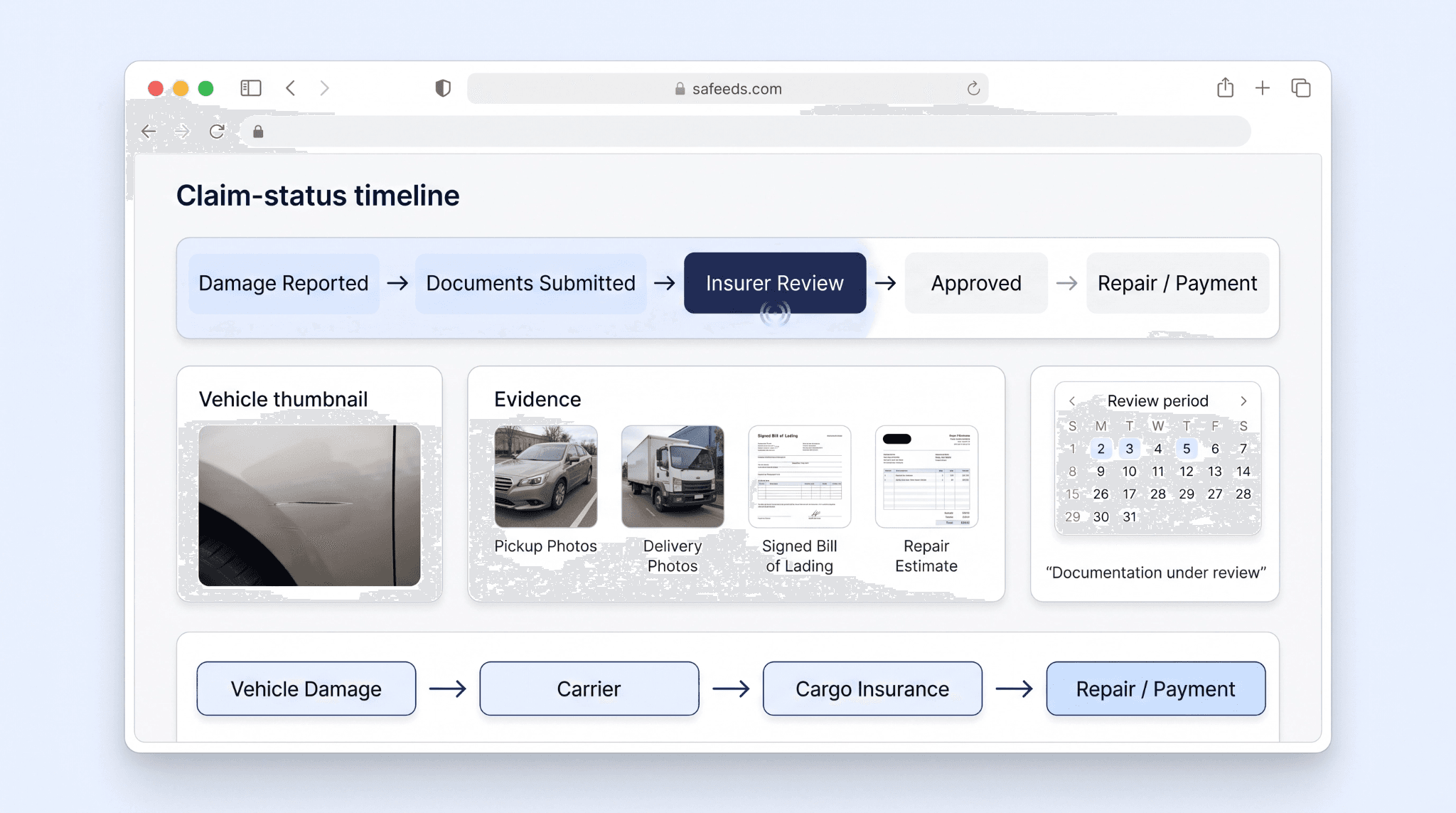
Task: Click the Vehicle Damage button
Action: [x=306, y=689]
